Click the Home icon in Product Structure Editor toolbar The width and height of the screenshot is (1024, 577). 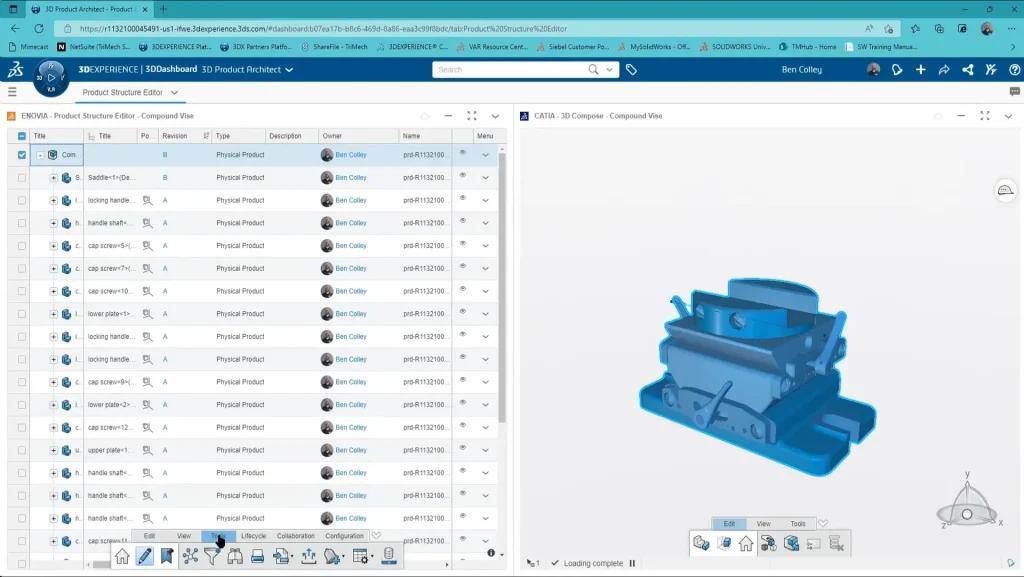point(122,556)
